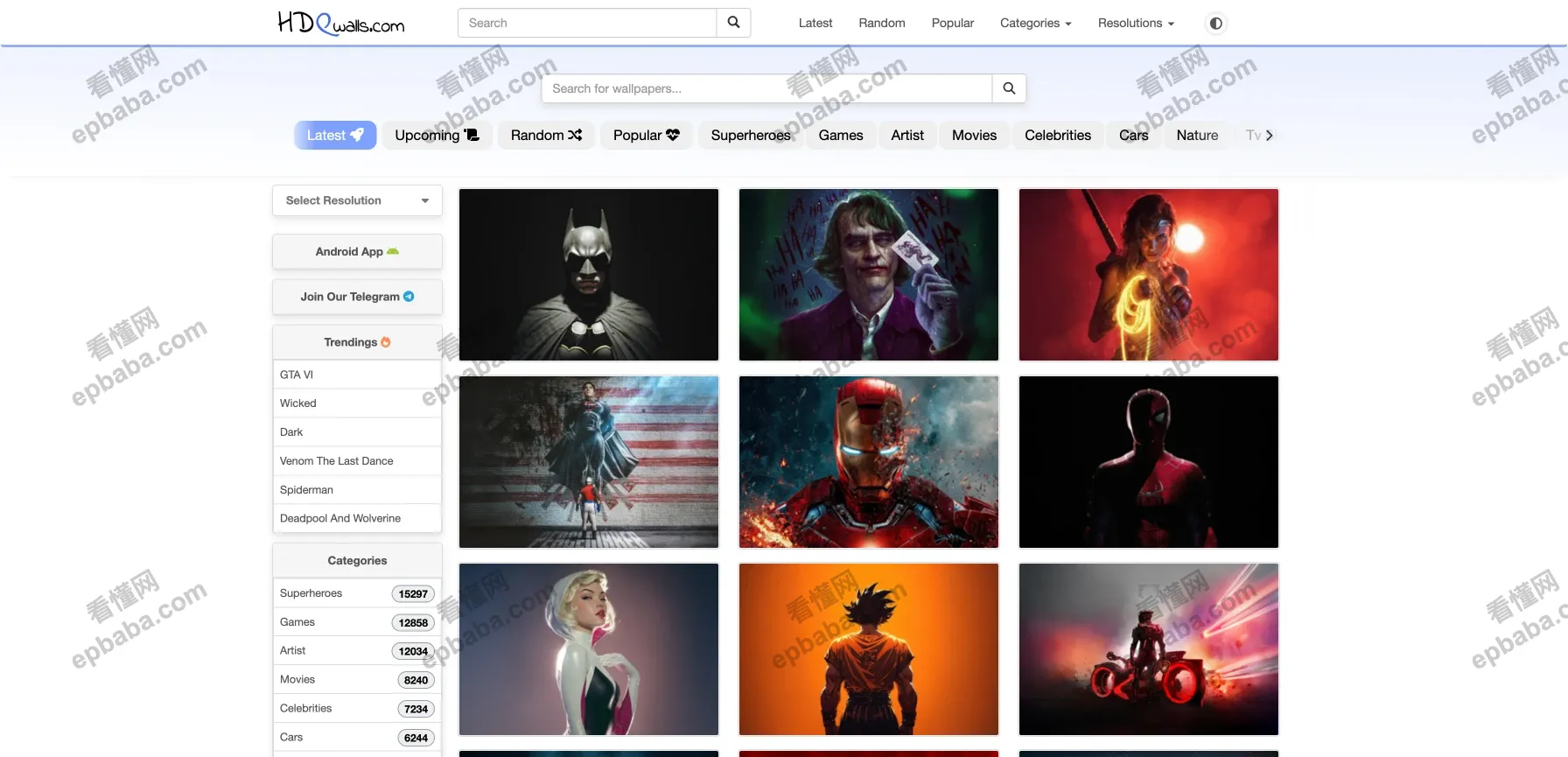Click the wallpaper search magnifier button
The image size is (1568, 757).
coord(1009,88)
